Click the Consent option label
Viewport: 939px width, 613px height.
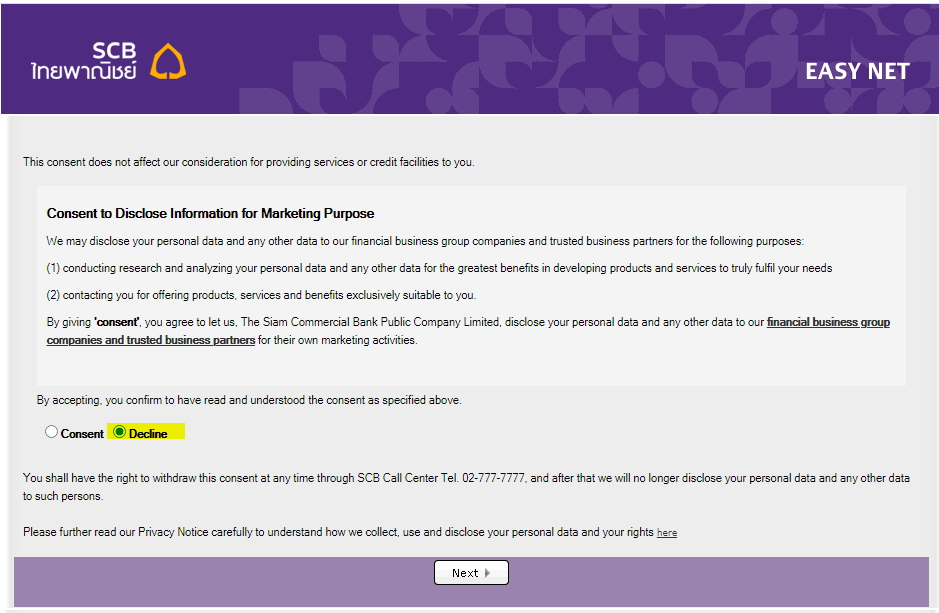[82, 433]
